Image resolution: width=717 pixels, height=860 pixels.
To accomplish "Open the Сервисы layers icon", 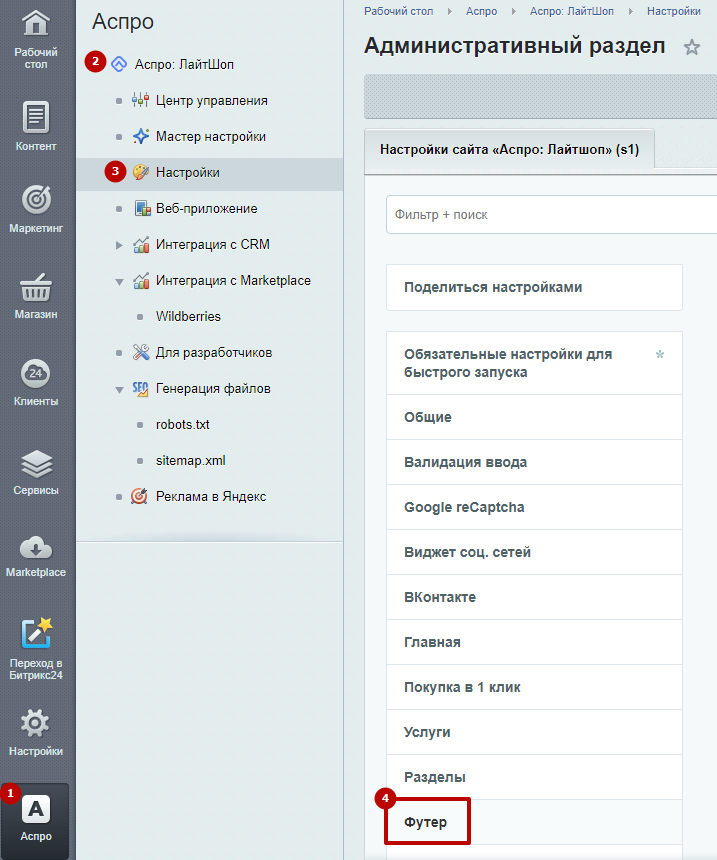I will pyautogui.click(x=36, y=463).
